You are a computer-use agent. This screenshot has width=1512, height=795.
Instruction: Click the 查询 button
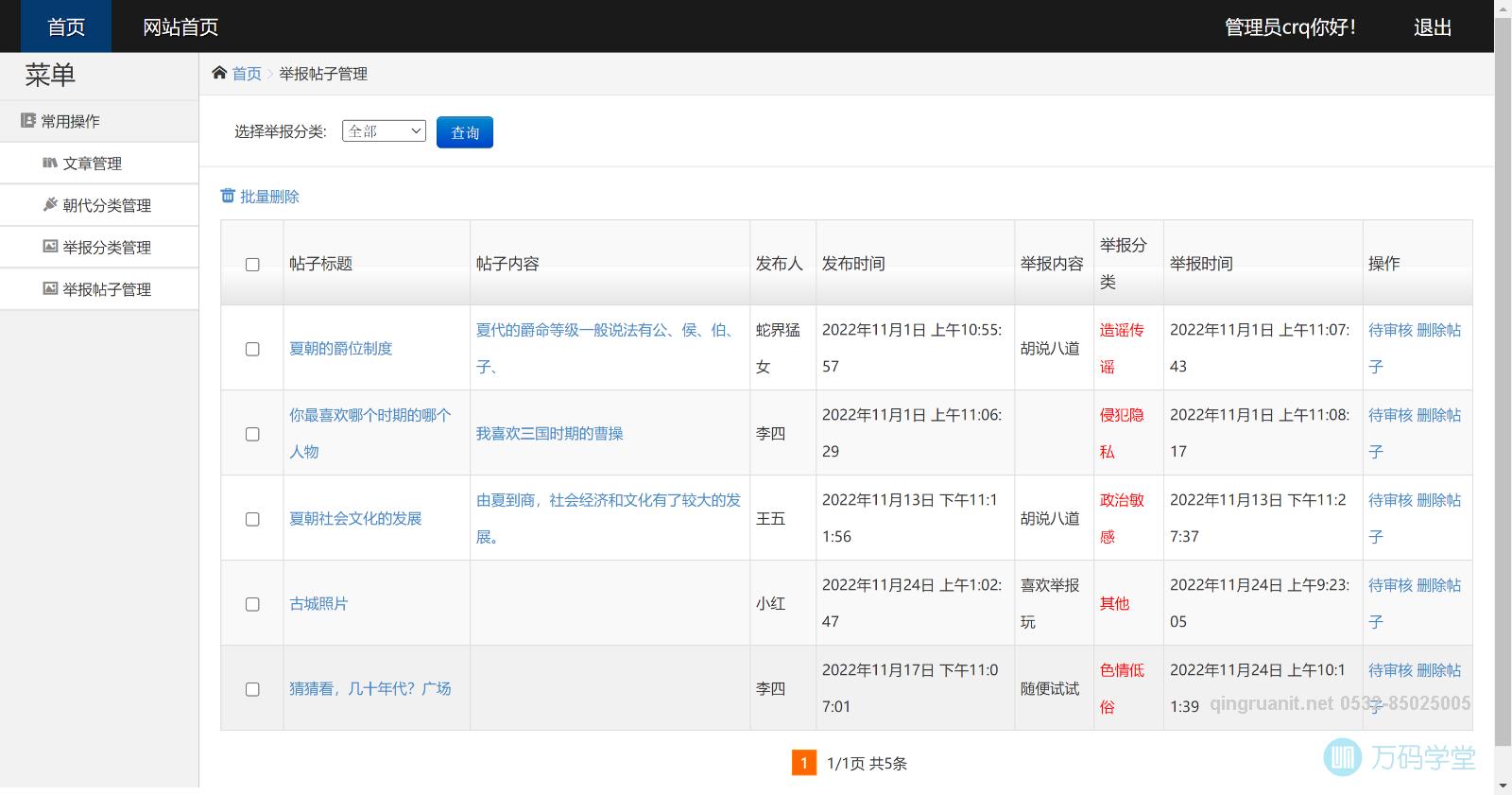point(465,132)
